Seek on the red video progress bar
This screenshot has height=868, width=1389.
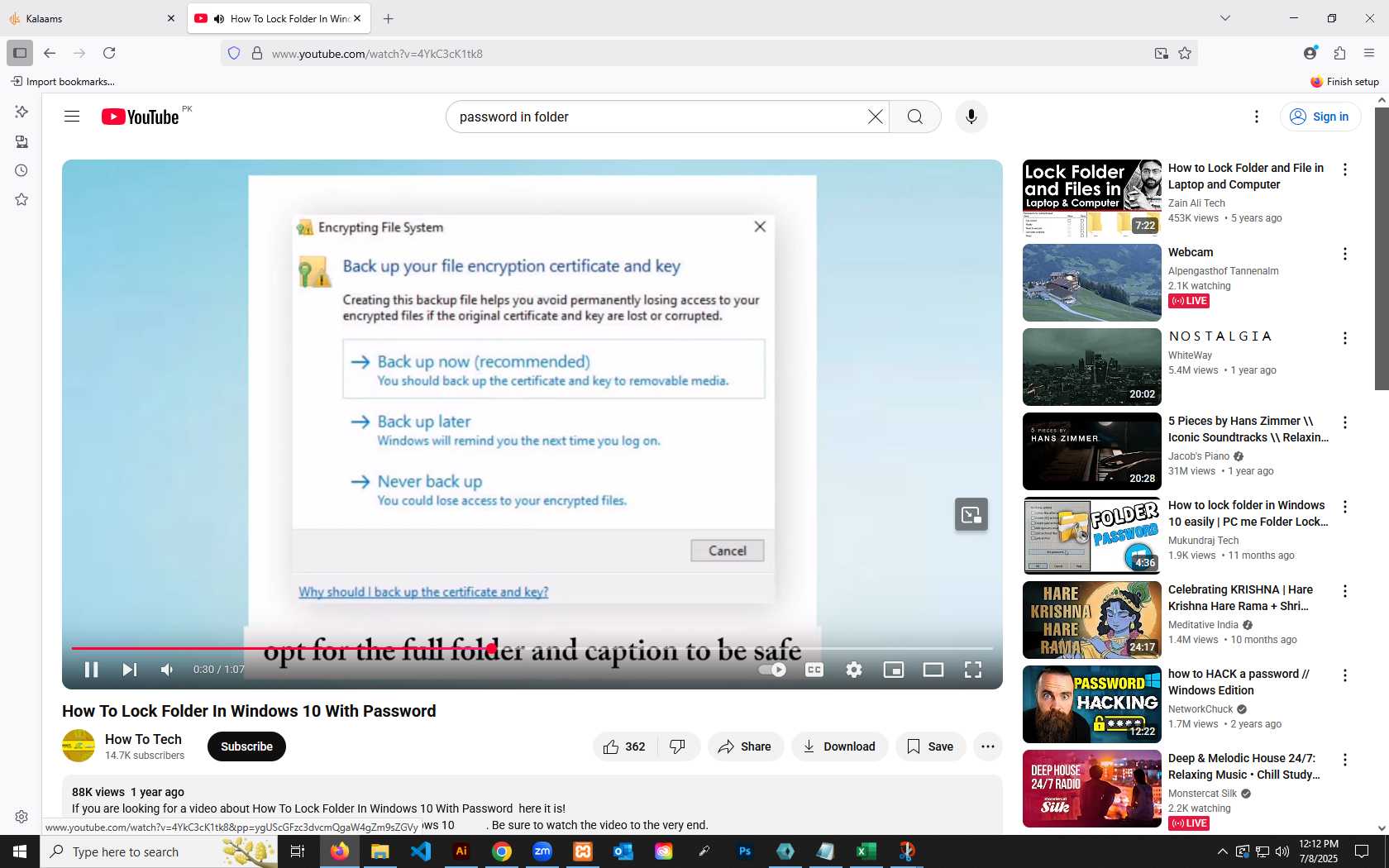(x=532, y=648)
